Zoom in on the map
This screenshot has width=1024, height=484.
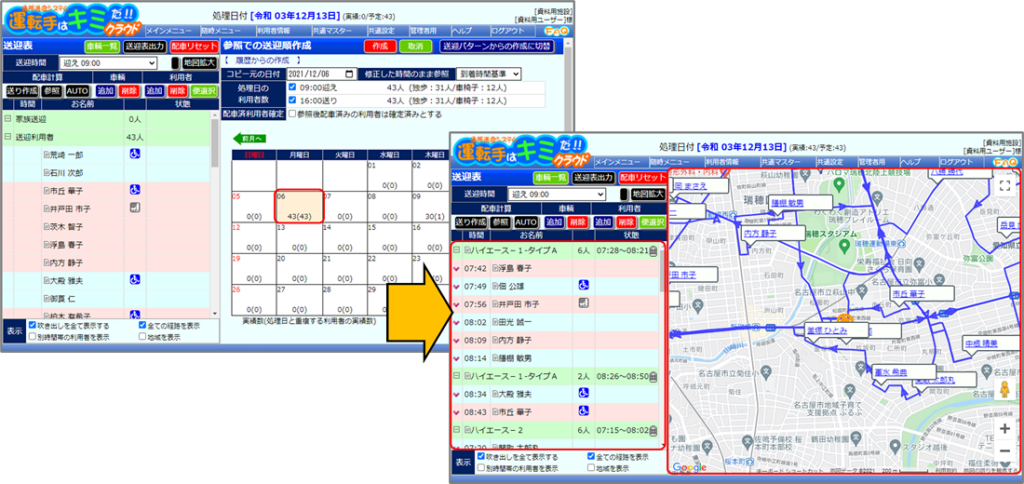pos(1004,429)
